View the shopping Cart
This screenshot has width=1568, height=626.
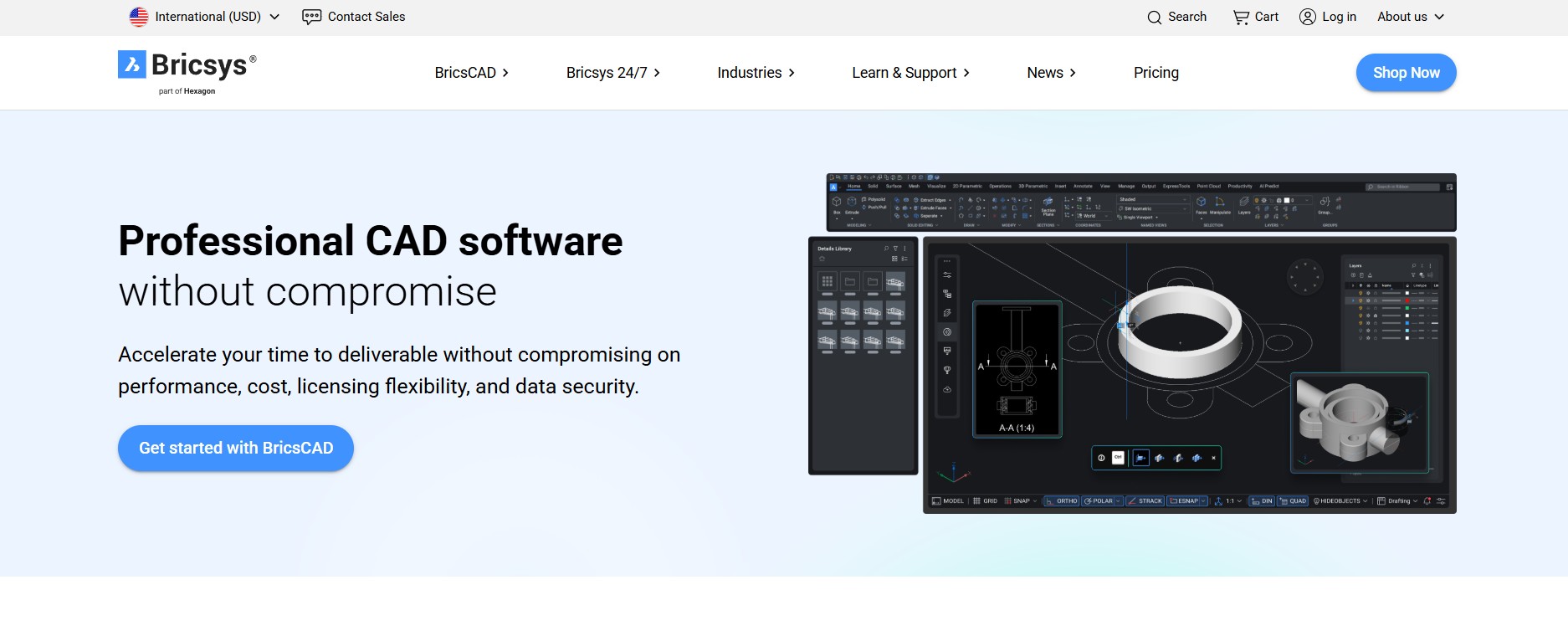(1256, 17)
